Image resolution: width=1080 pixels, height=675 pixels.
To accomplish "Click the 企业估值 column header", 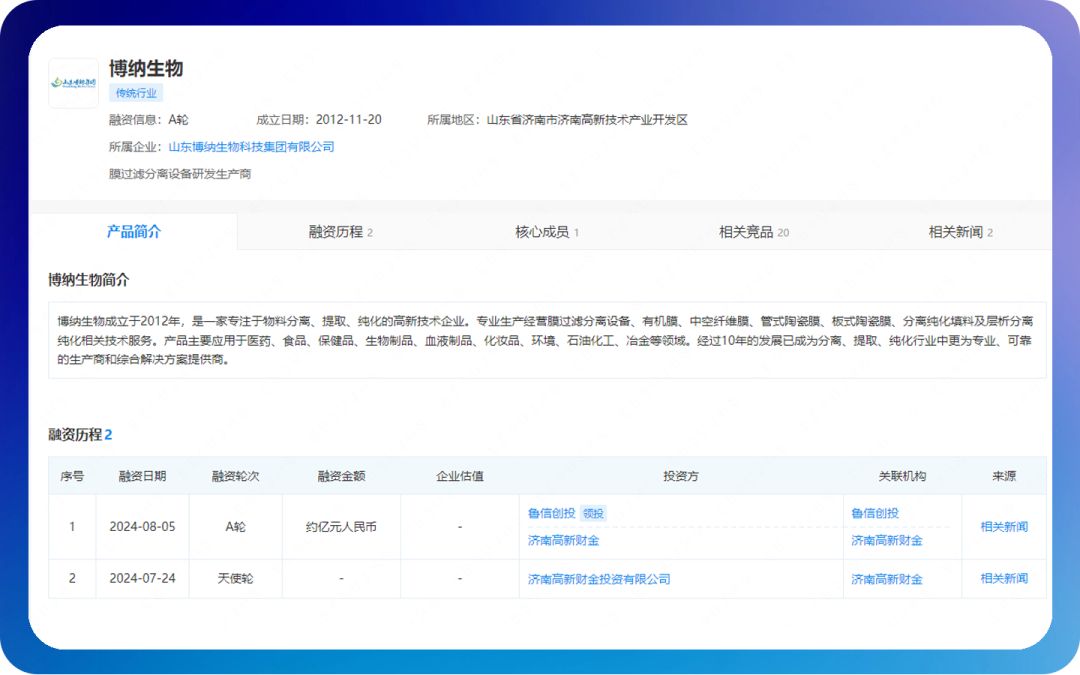I will [460, 476].
